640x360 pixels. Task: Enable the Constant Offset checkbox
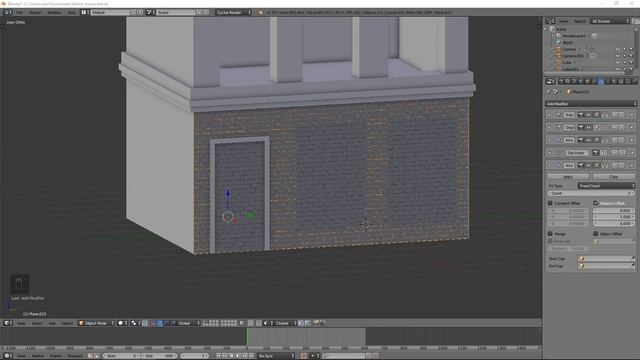pos(550,203)
